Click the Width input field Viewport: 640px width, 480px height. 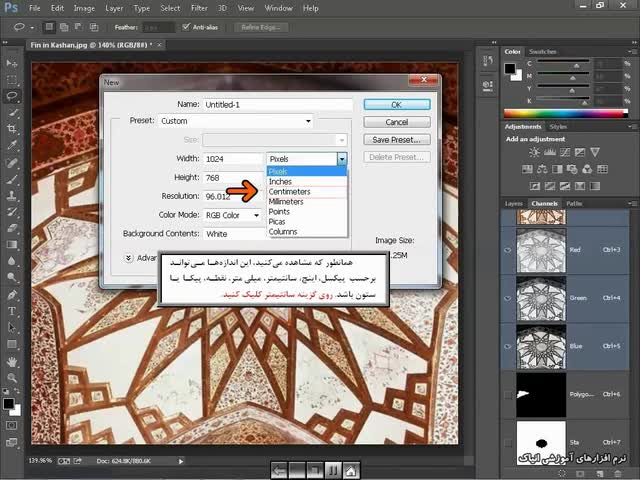pyautogui.click(x=231, y=159)
